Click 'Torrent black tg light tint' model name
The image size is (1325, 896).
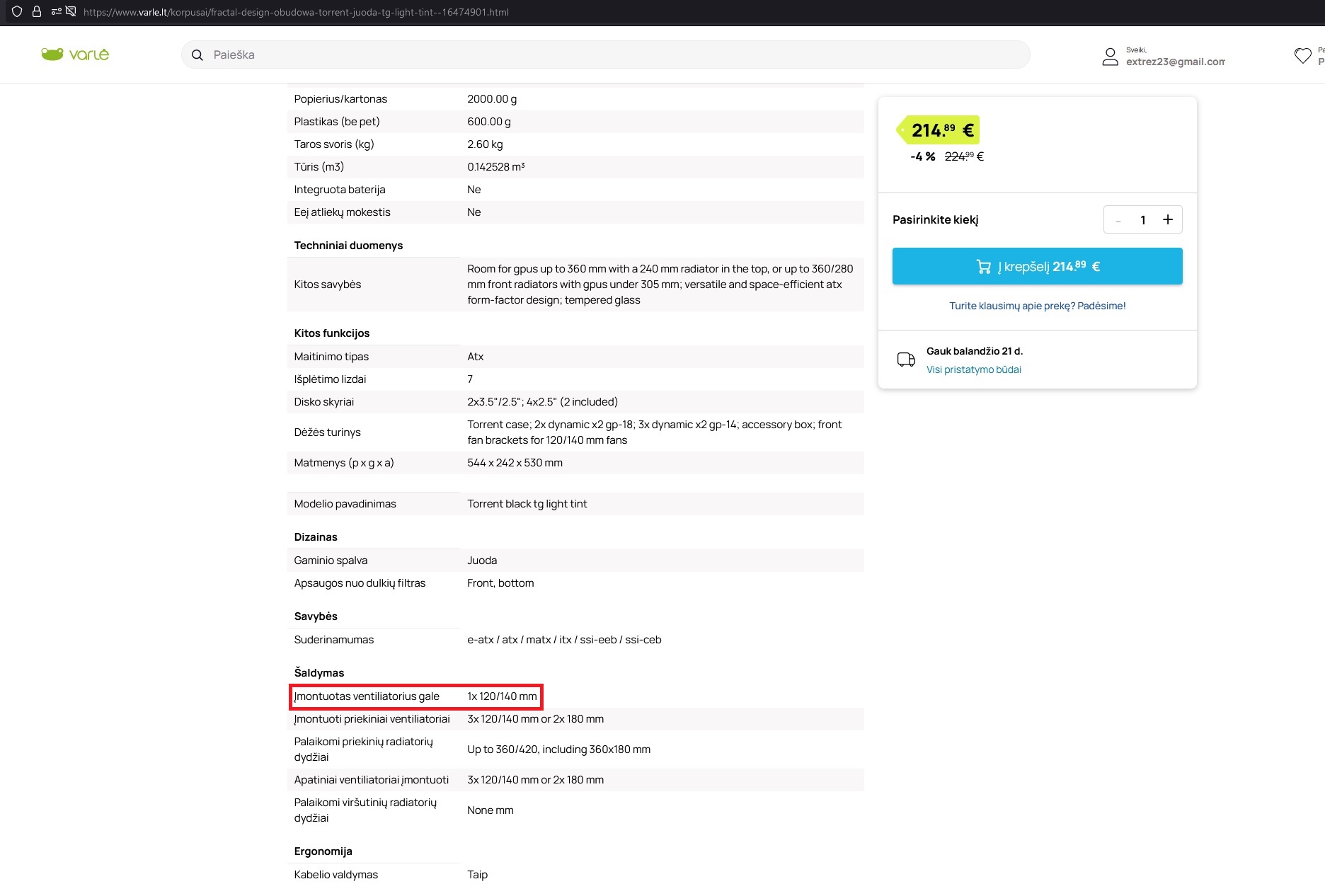coord(527,504)
